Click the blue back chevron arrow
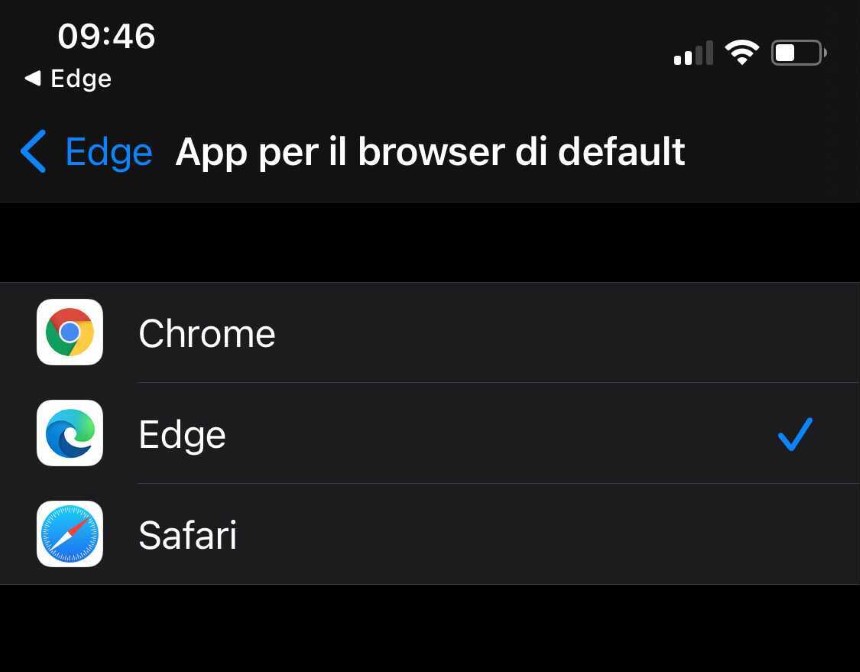860x672 pixels. pos(33,151)
